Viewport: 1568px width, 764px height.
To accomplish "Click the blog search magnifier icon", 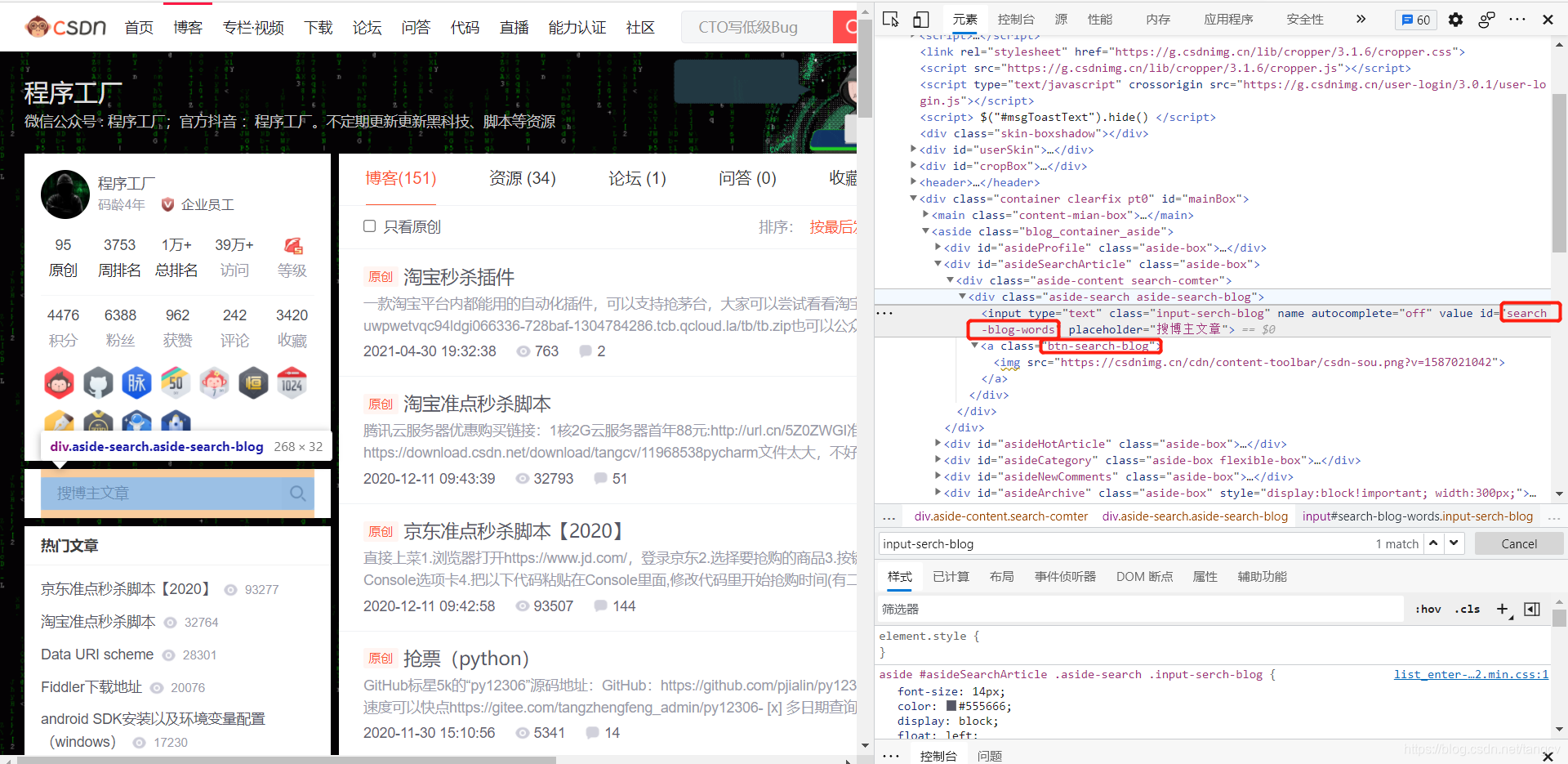I will [x=298, y=494].
